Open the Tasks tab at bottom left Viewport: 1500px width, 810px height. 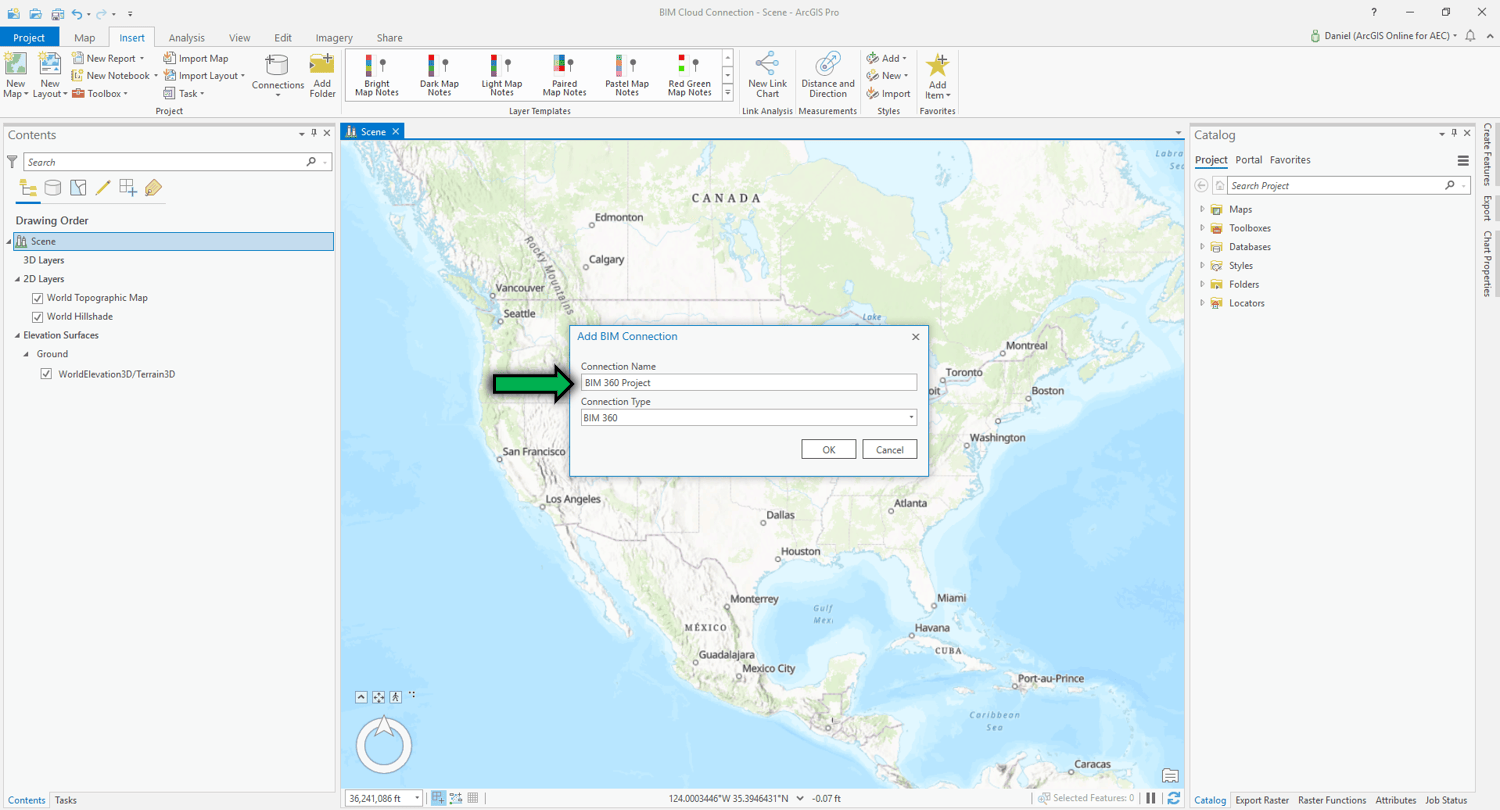click(65, 800)
